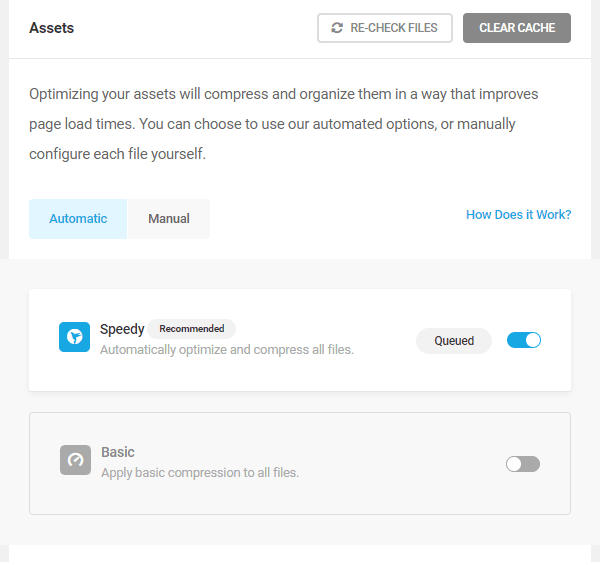Click the Basic compression description text
600x562 pixels.
tap(200, 473)
